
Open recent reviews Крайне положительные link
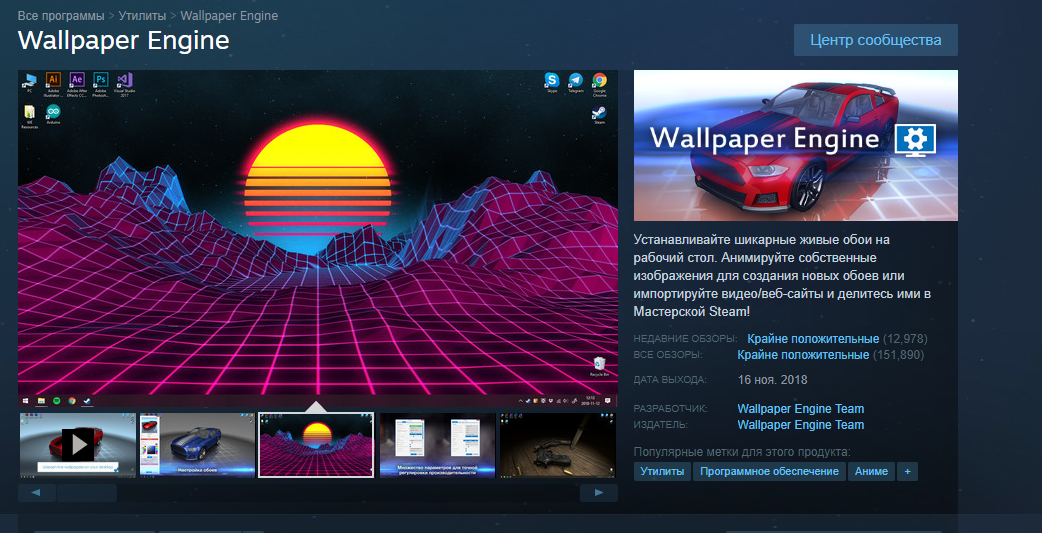813,339
